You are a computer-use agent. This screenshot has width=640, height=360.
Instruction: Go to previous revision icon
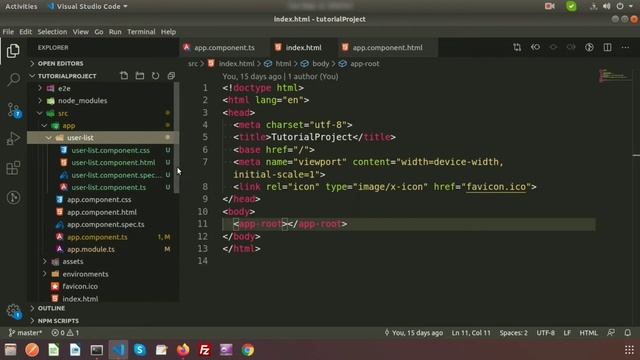click(x=535, y=47)
